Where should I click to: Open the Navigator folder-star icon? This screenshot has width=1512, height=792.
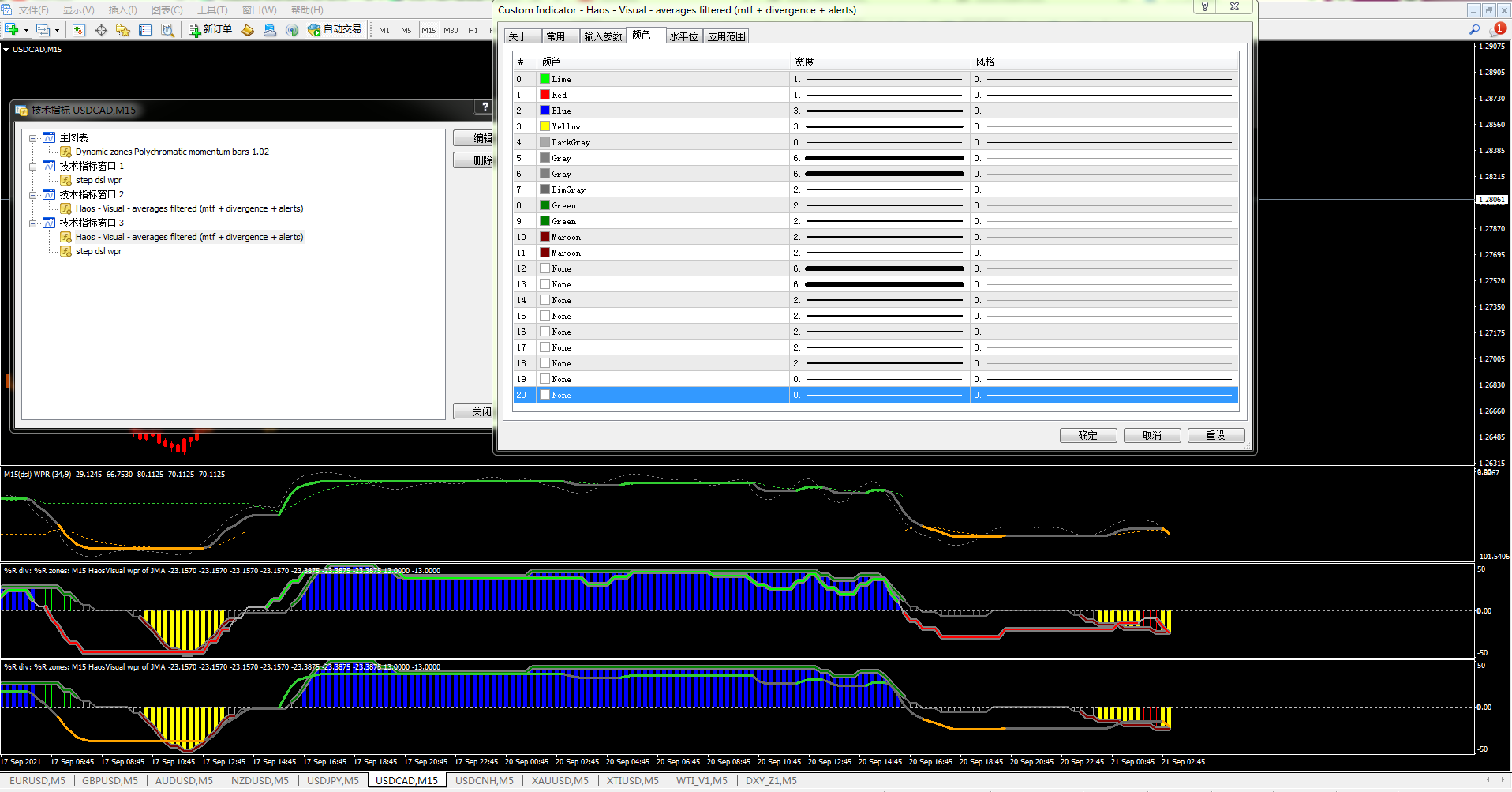[x=122, y=30]
